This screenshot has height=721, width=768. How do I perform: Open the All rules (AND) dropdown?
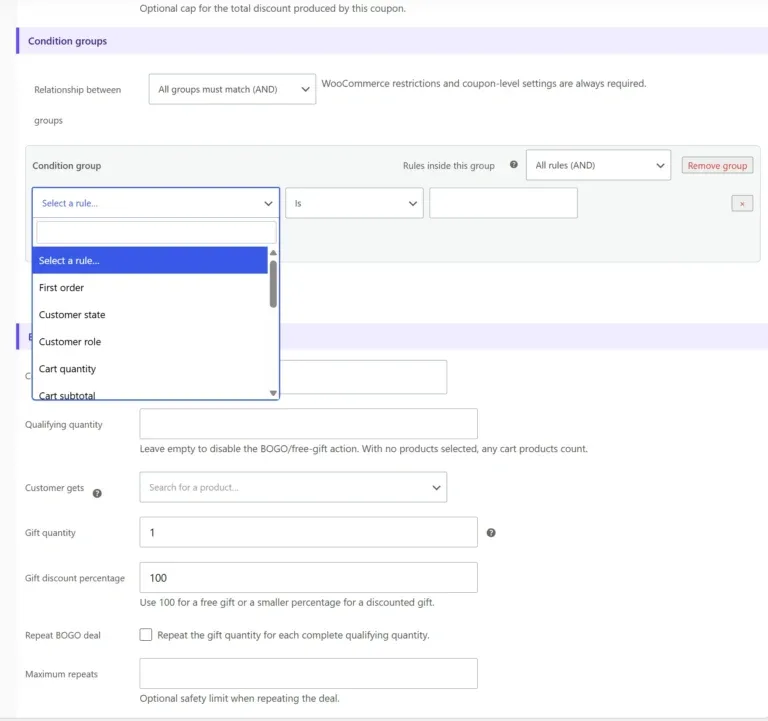coord(598,165)
